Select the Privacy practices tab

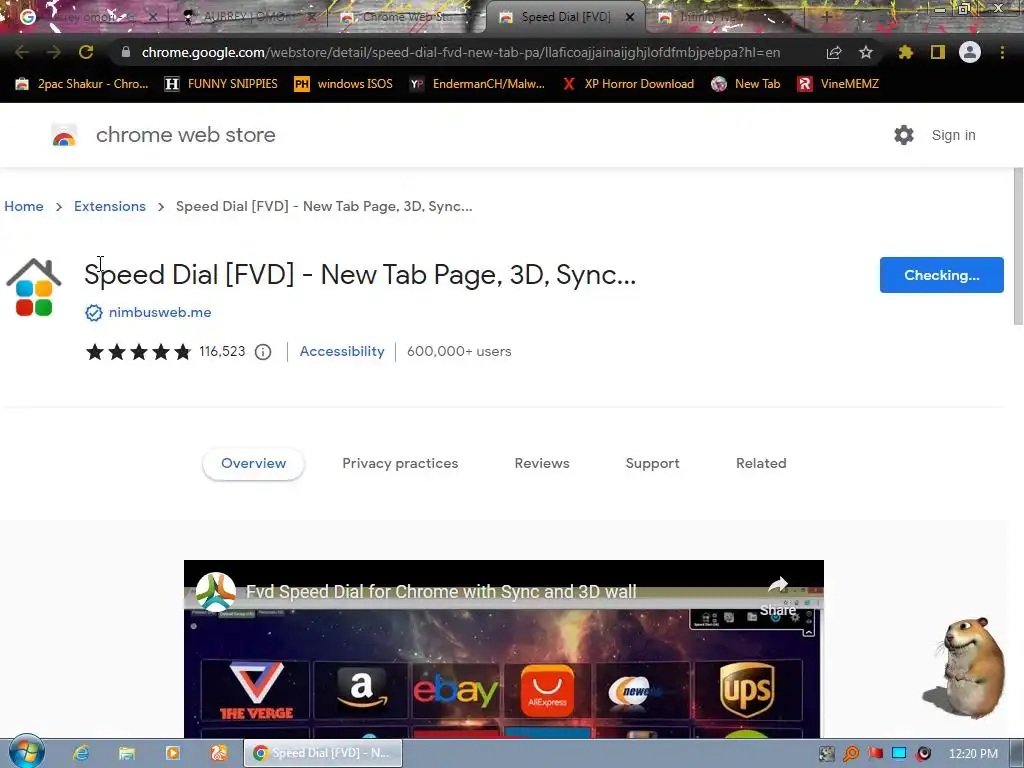click(400, 464)
